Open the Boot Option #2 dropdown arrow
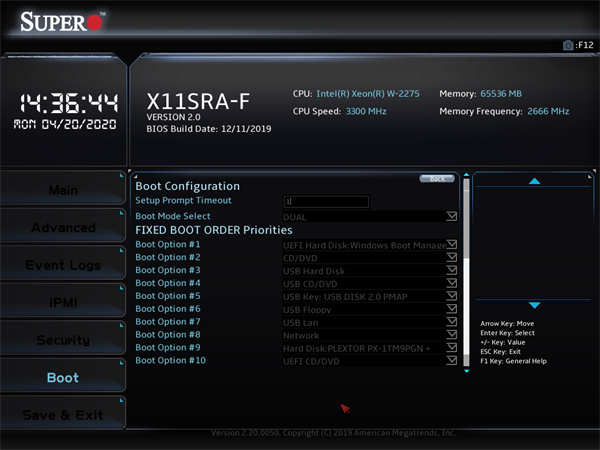Screen dimensions: 600x450 pyautogui.click(x=452, y=258)
